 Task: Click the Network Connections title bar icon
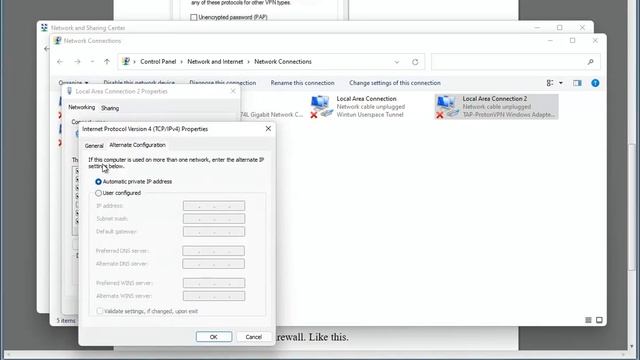coord(57,40)
